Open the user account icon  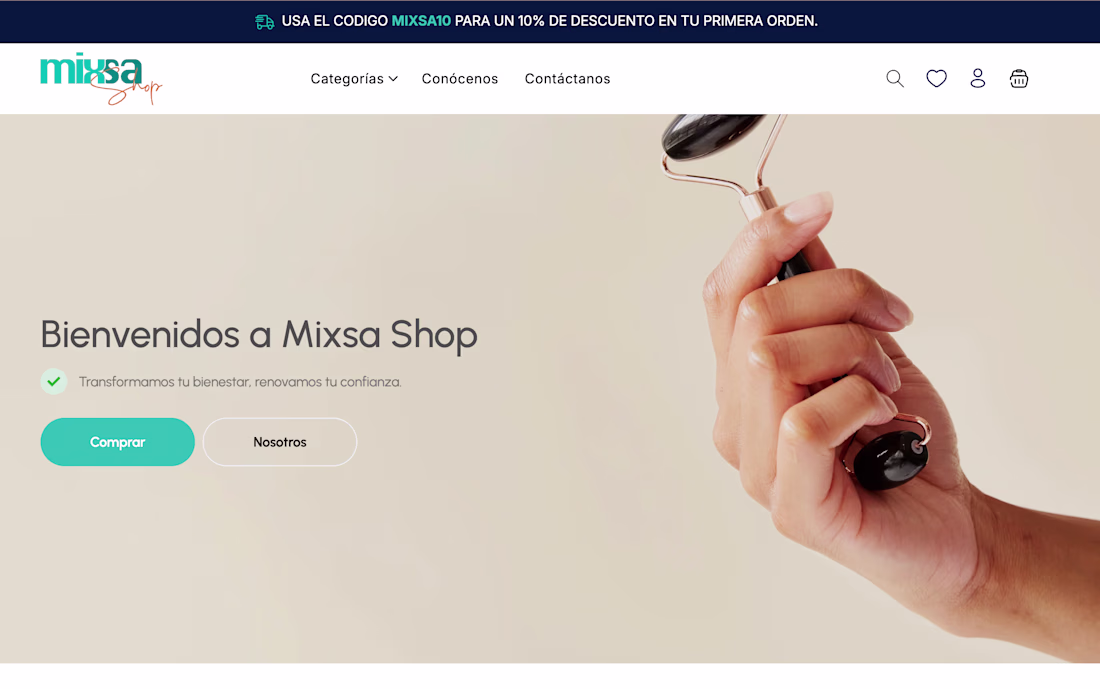click(977, 78)
